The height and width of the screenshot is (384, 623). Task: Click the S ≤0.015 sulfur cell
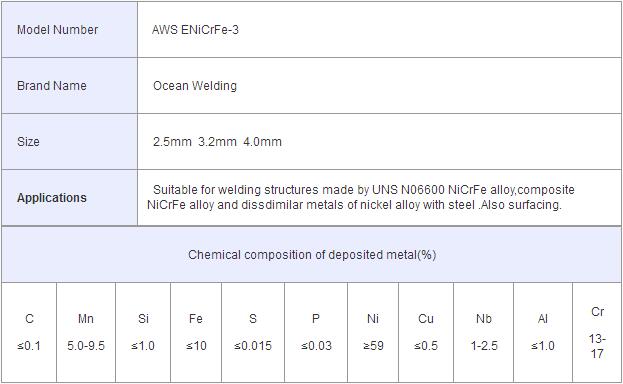pyautogui.click(x=253, y=332)
